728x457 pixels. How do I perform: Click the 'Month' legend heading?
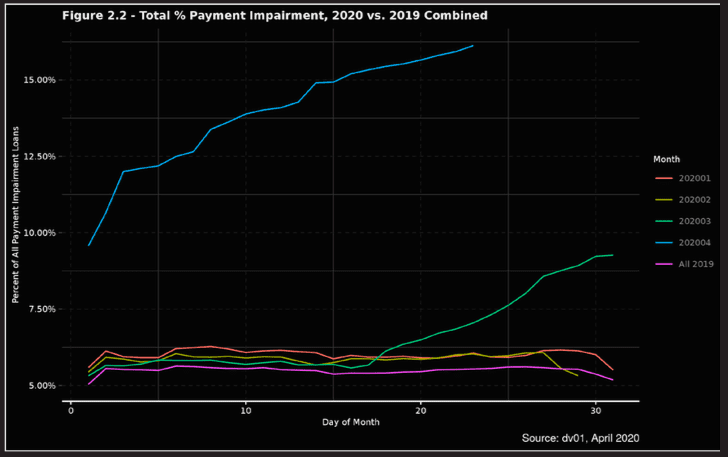coord(666,159)
